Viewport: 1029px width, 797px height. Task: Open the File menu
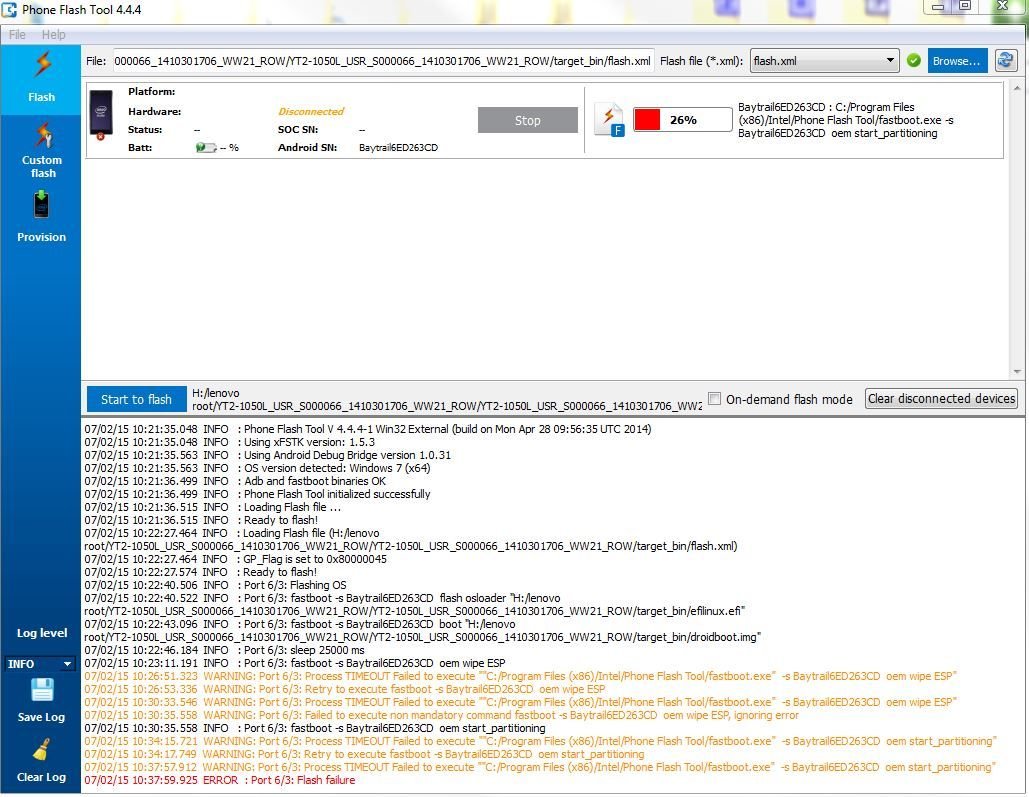tap(17, 35)
